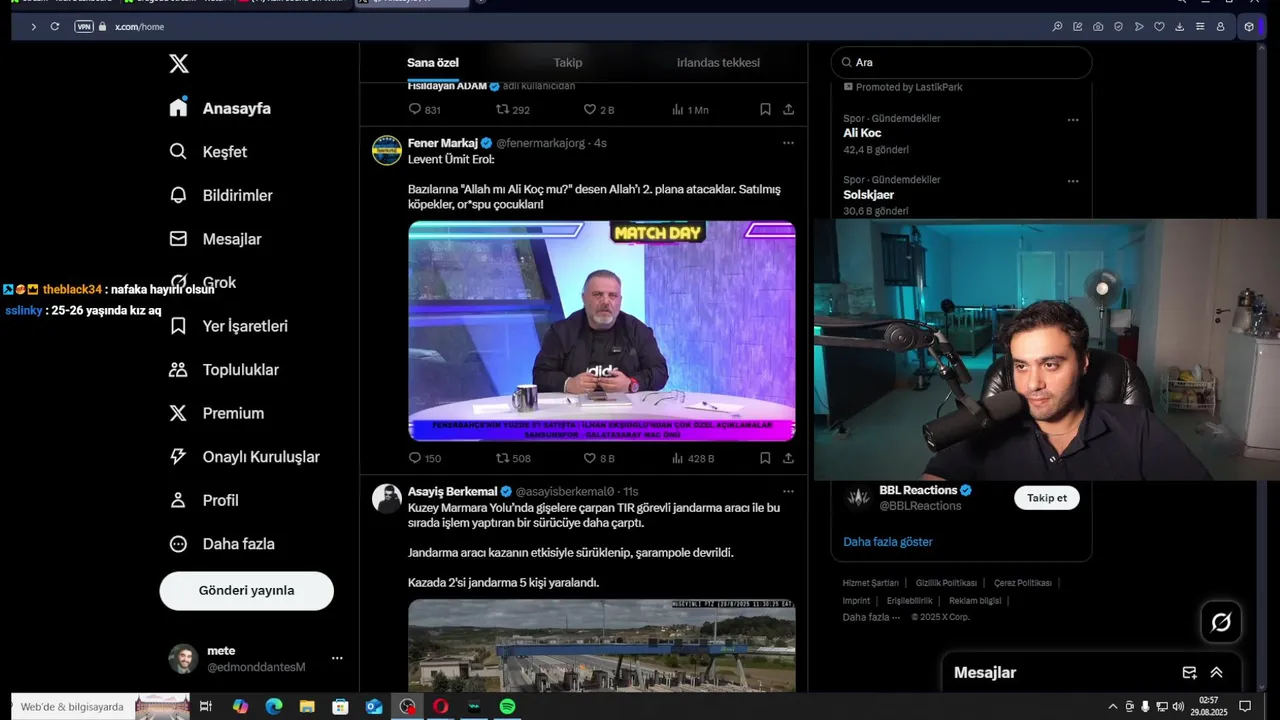Open the Ali Koc trending topic
This screenshot has width=1280, height=720.
point(862,133)
